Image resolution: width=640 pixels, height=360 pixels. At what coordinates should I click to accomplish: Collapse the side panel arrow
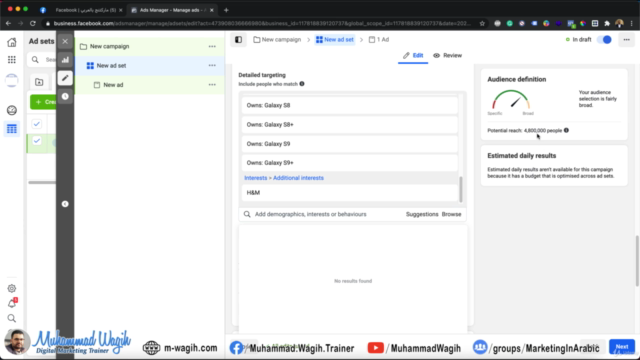[x=65, y=204]
